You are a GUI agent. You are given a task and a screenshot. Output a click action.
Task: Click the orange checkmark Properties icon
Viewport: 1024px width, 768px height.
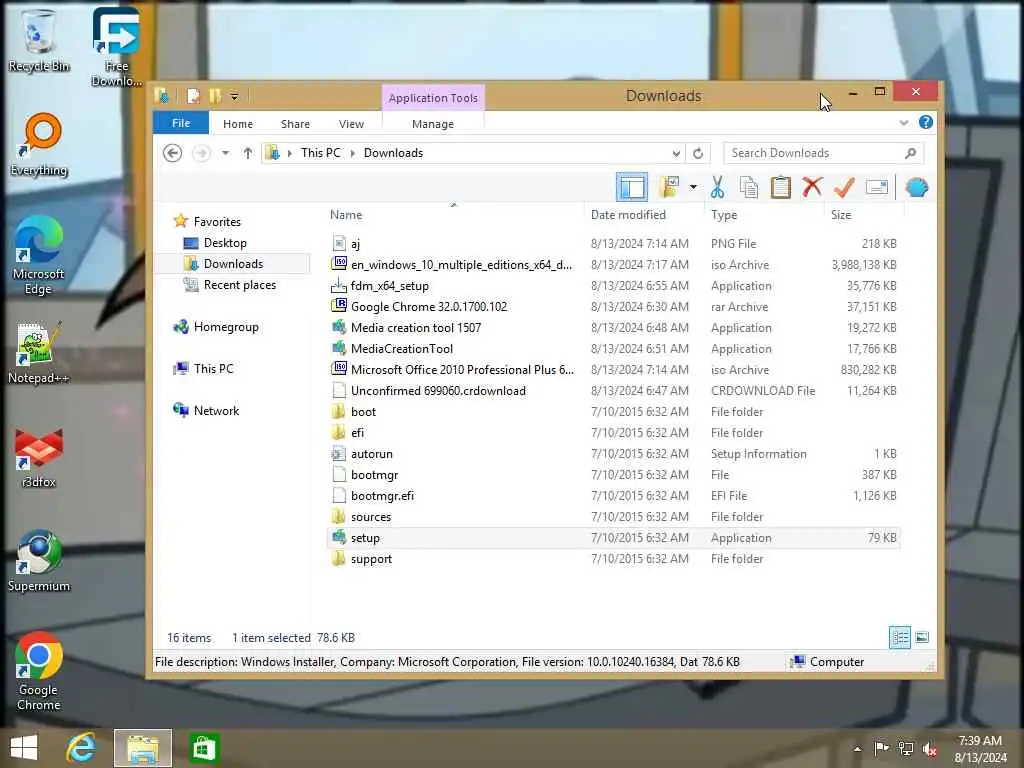(844, 187)
